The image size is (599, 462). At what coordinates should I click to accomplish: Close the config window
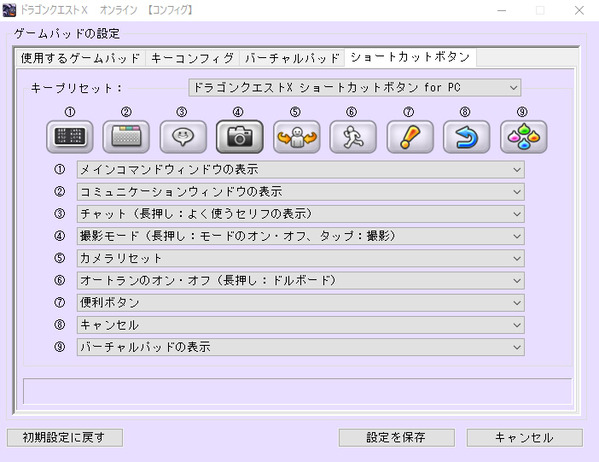579,10
